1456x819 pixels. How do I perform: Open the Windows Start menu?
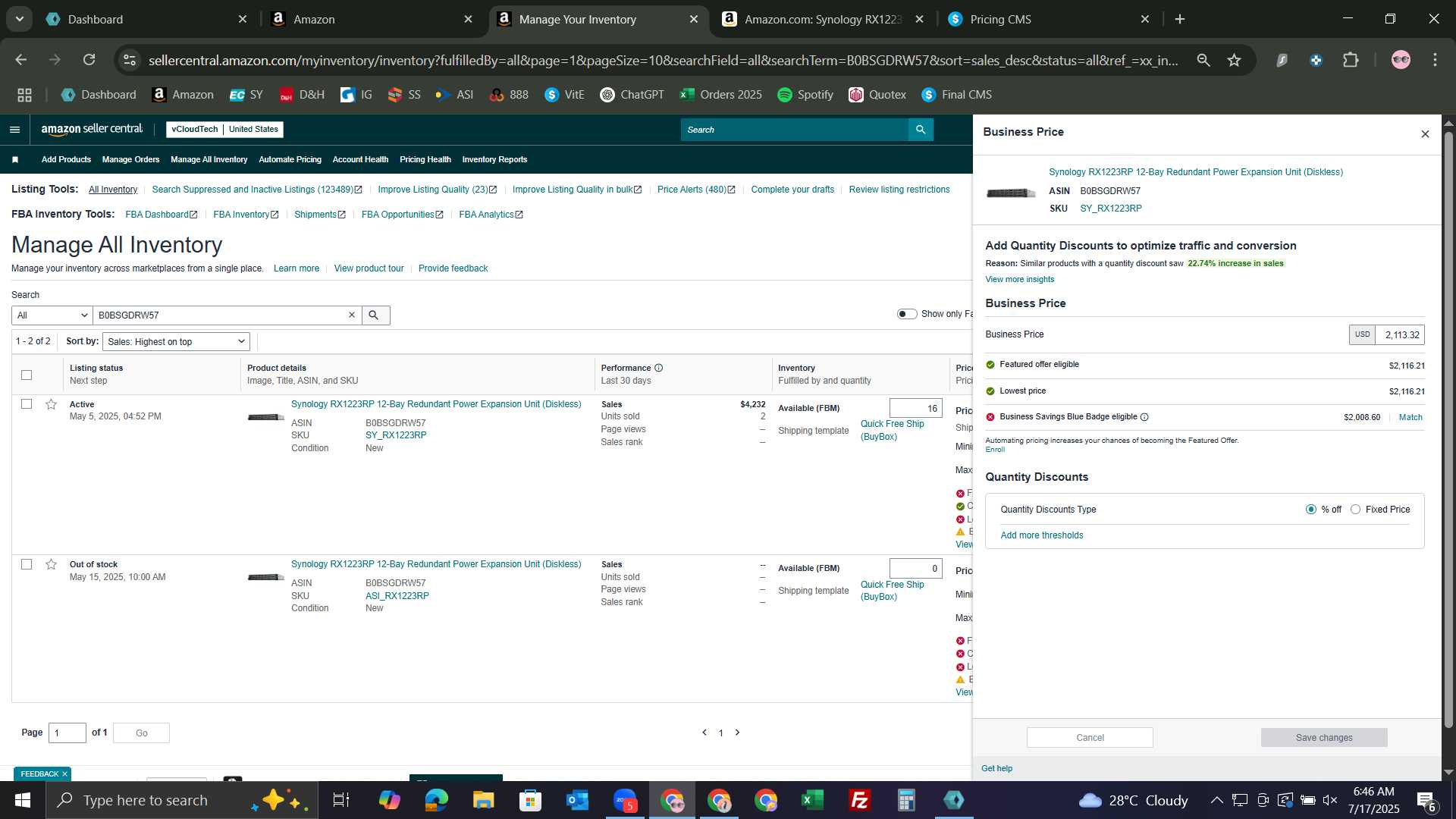click(22, 800)
